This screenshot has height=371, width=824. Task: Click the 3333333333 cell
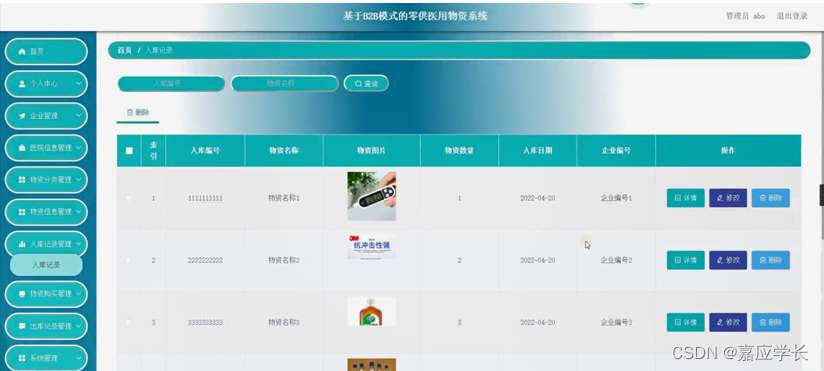(205, 322)
